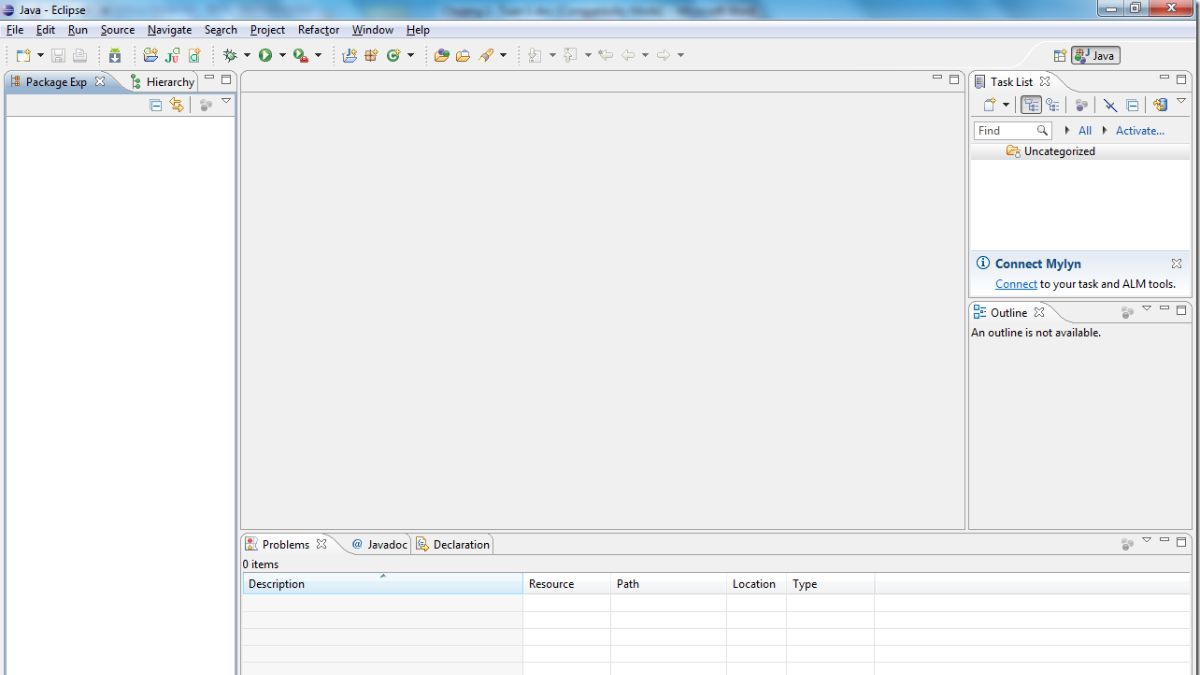The height and width of the screenshot is (675, 1200).
Task: Click the Debug bug icon
Action: pyautogui.click(x=230, y=56)
